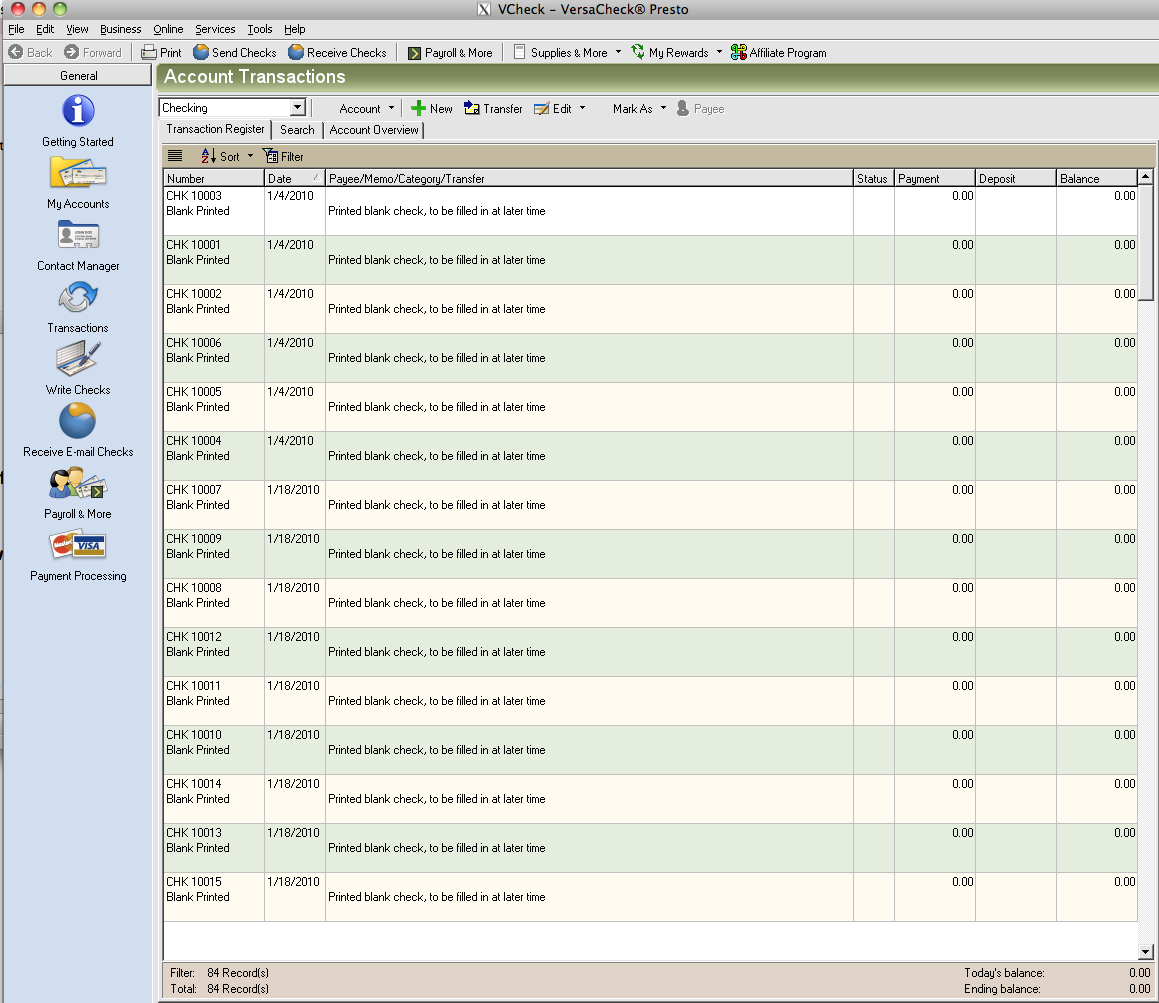
Task: Click the Transfer button
Action: click(x=493, y=109)
